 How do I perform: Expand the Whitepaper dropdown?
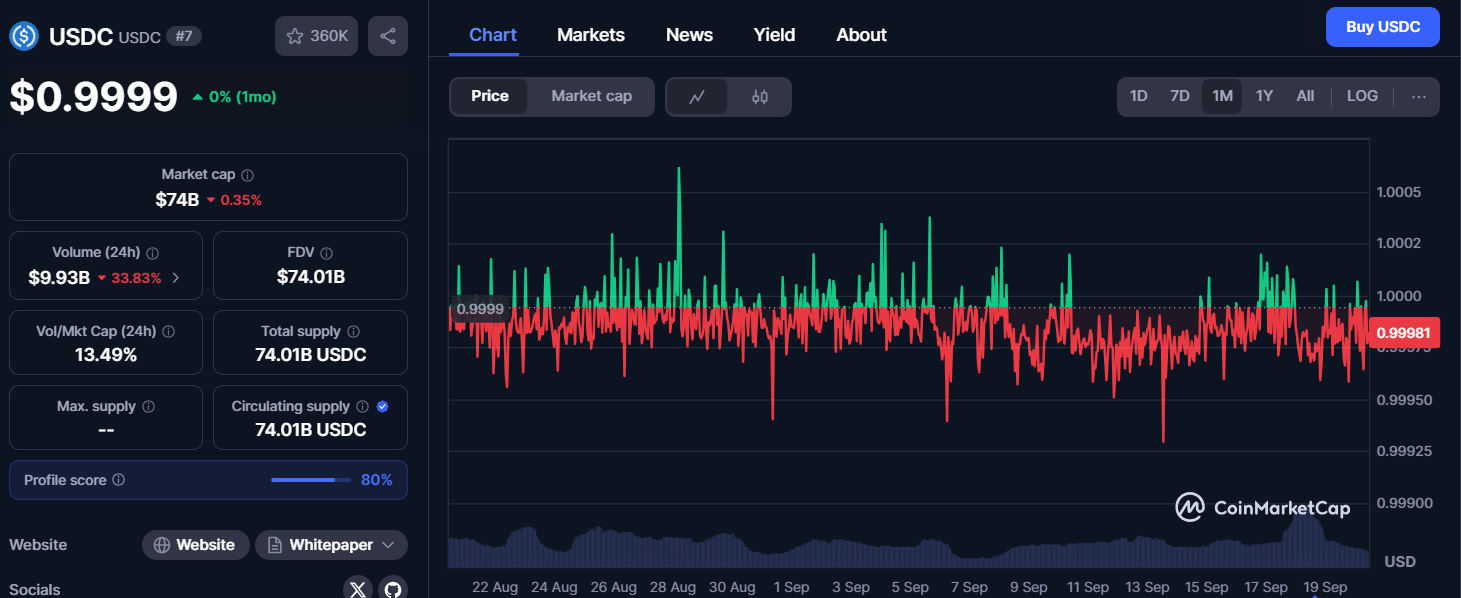click(x=388, y=545)
